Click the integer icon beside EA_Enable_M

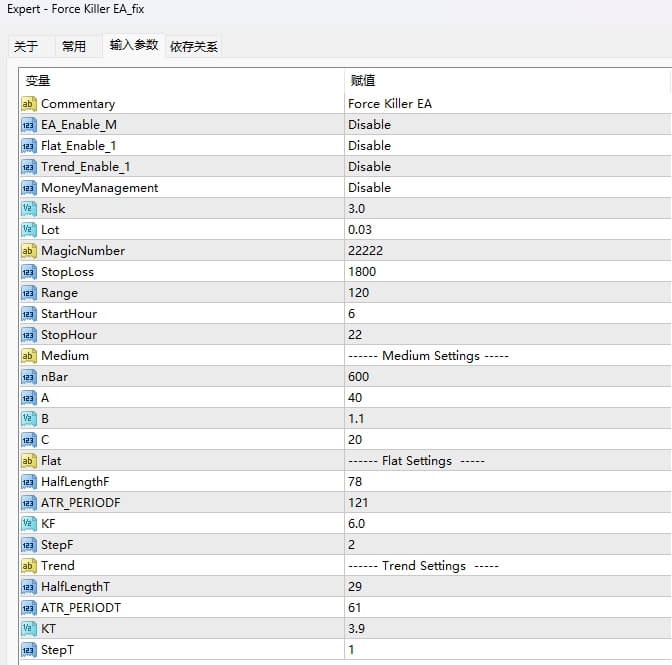click(28, 125)
